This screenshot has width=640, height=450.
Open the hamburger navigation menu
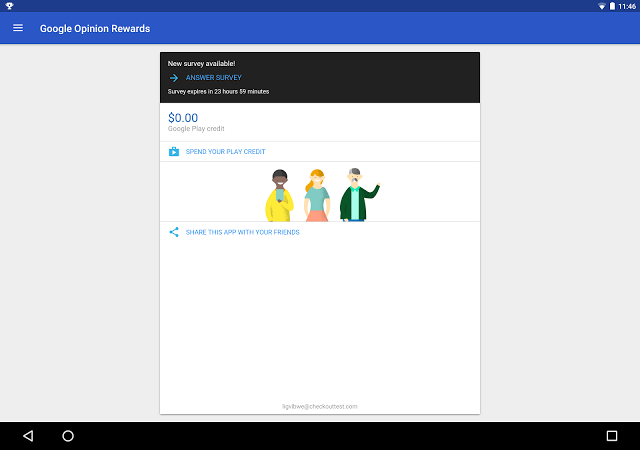[x=17, y=28]
